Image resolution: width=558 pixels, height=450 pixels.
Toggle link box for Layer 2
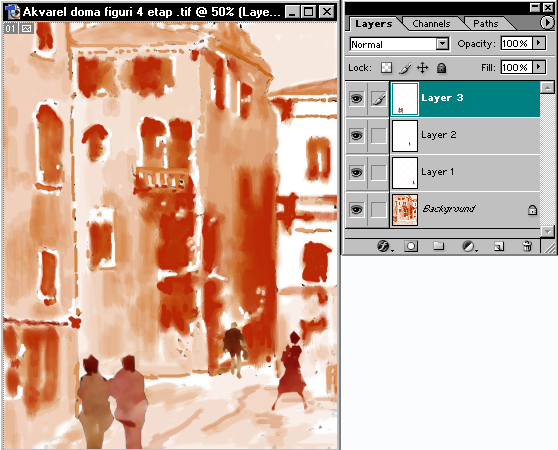(x=379, y=136)
